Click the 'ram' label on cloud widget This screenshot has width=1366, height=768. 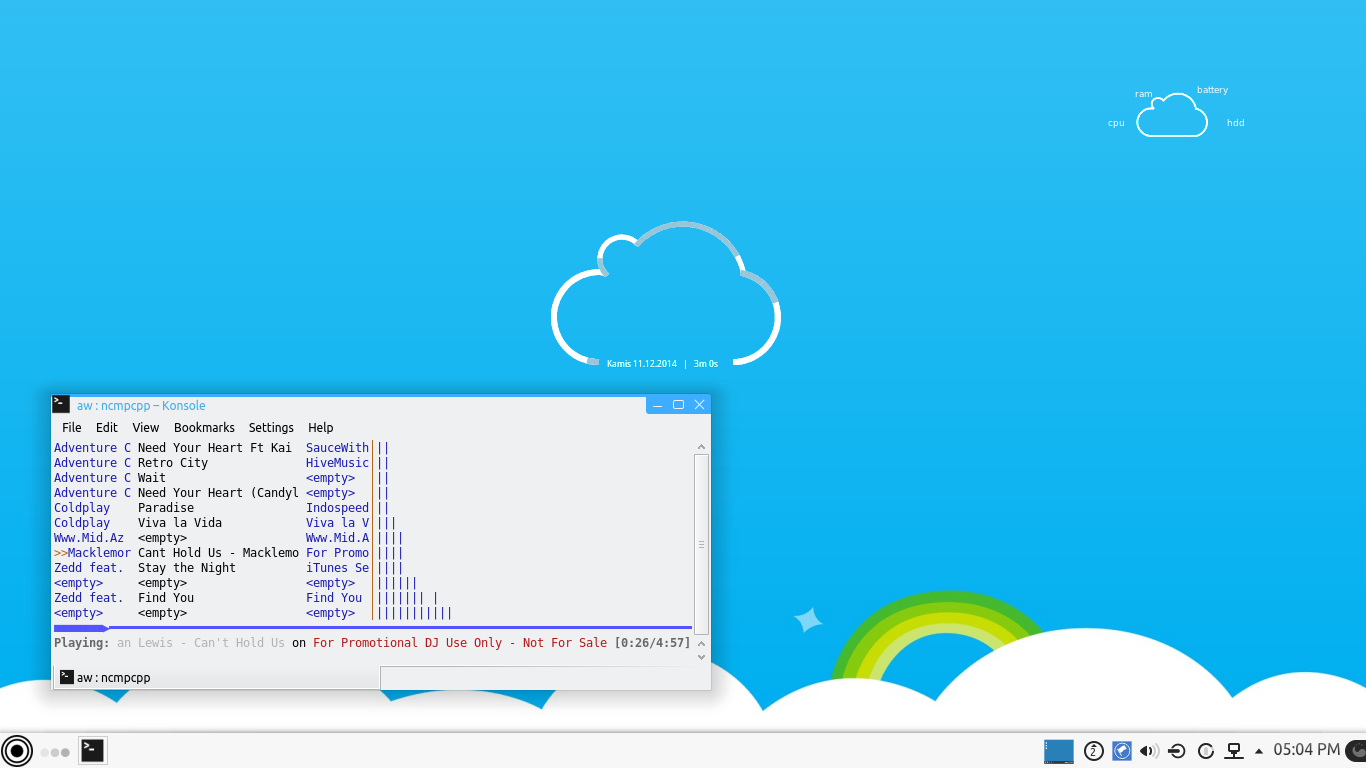pyautogui.click(x=1143, y=94)
